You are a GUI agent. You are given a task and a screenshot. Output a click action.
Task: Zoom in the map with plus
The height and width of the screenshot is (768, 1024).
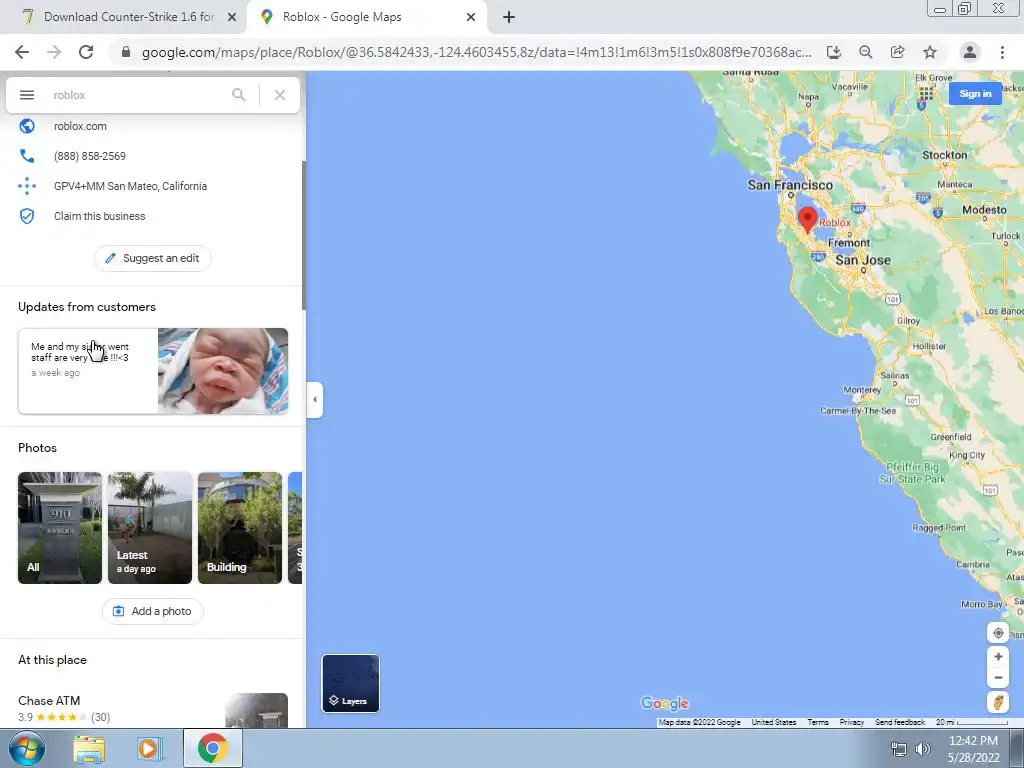click(x=998, y=657)
